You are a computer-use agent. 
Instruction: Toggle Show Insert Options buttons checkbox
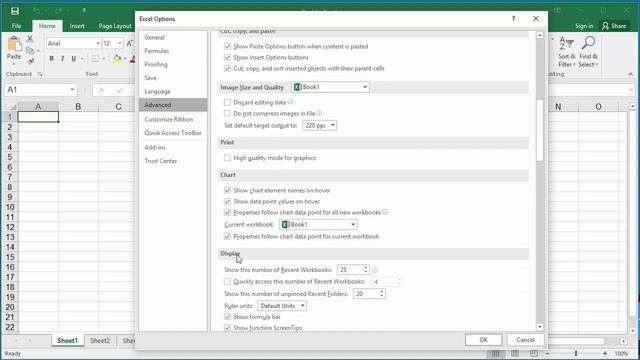click(227, 58)
